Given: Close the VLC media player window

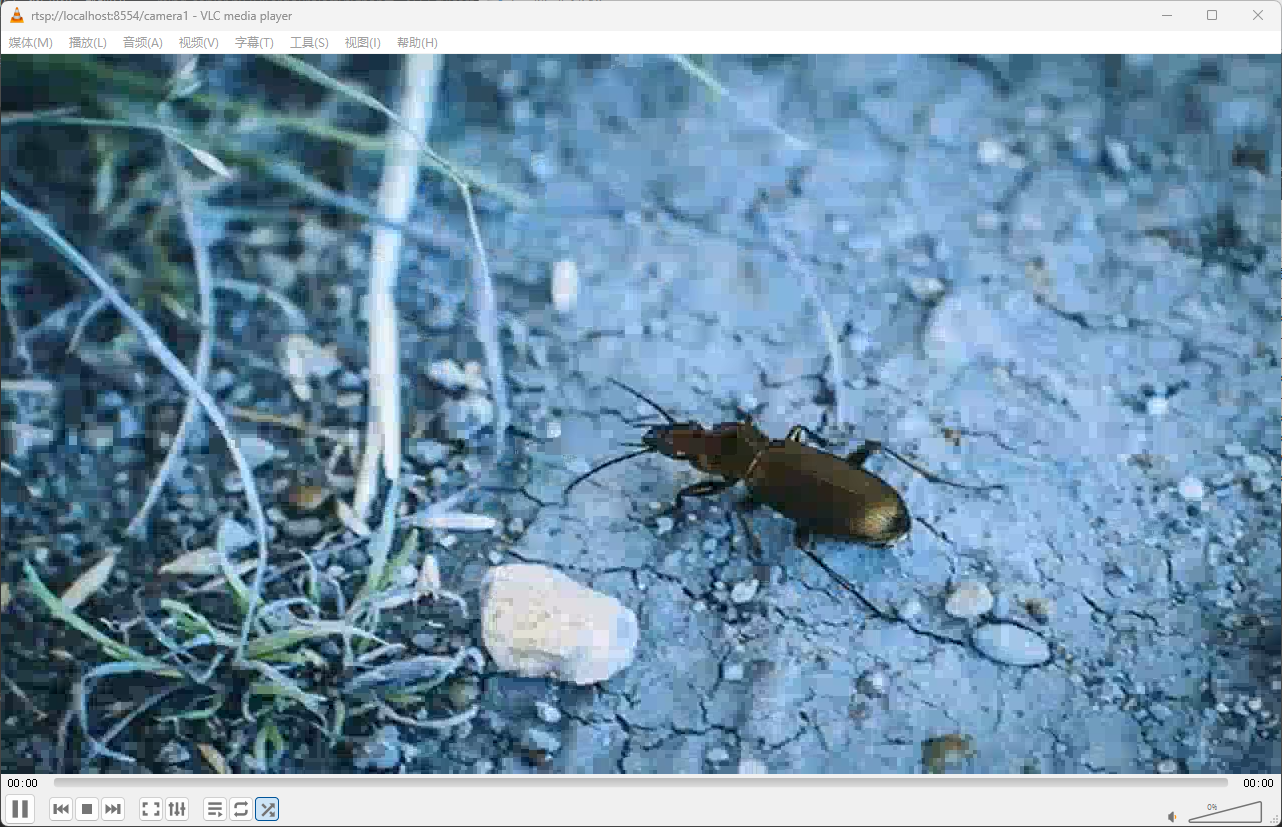Looking at the screenshot, I should tap(1258, 15).
